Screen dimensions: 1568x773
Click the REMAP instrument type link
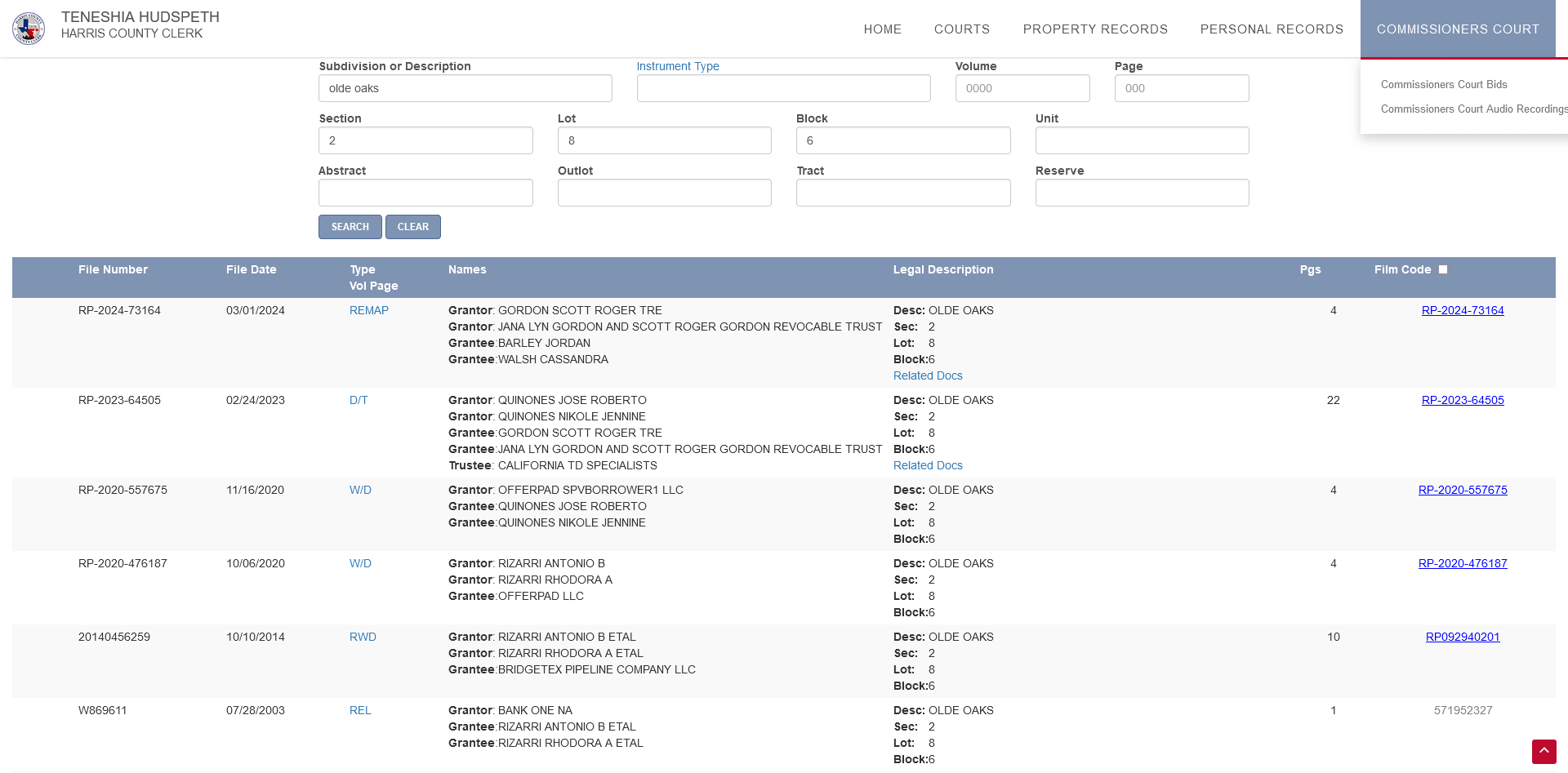pos(369,310)
